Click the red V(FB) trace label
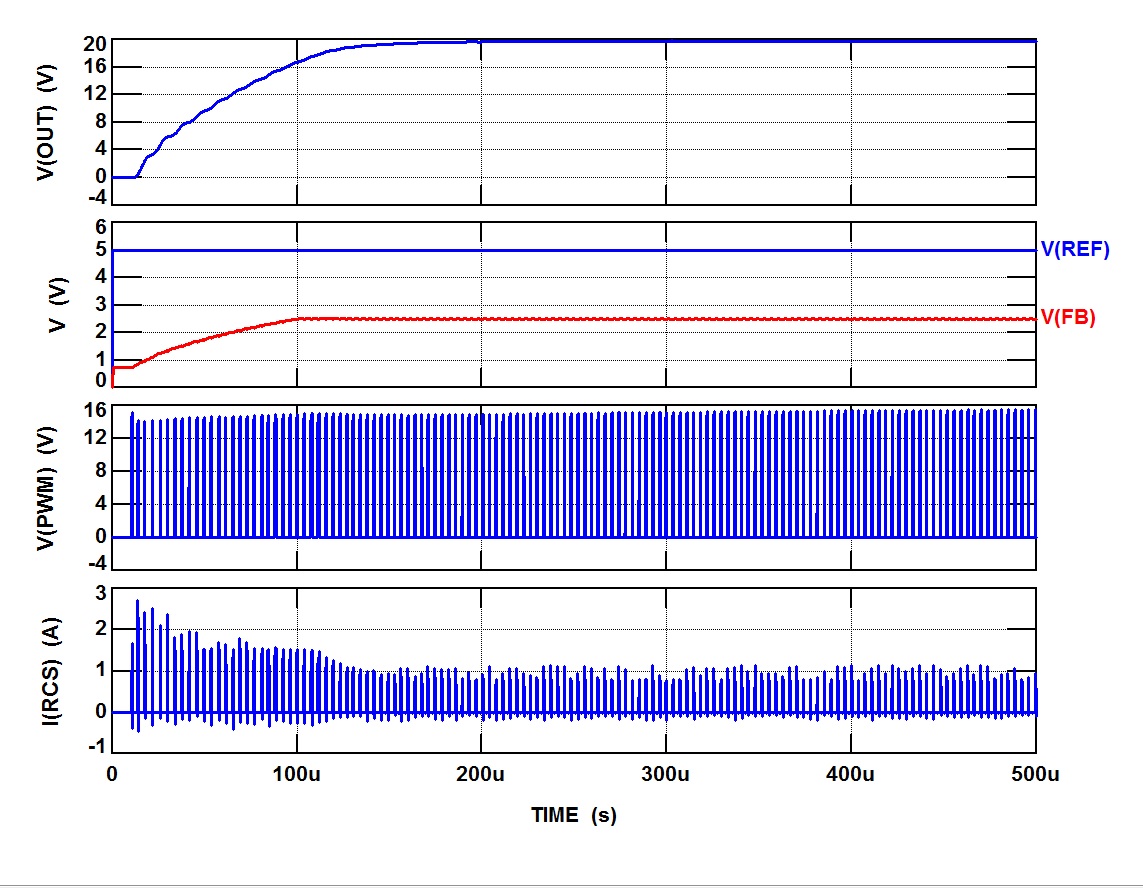The height and width of the screenshot is (888, 1143). click(1069, 318)
